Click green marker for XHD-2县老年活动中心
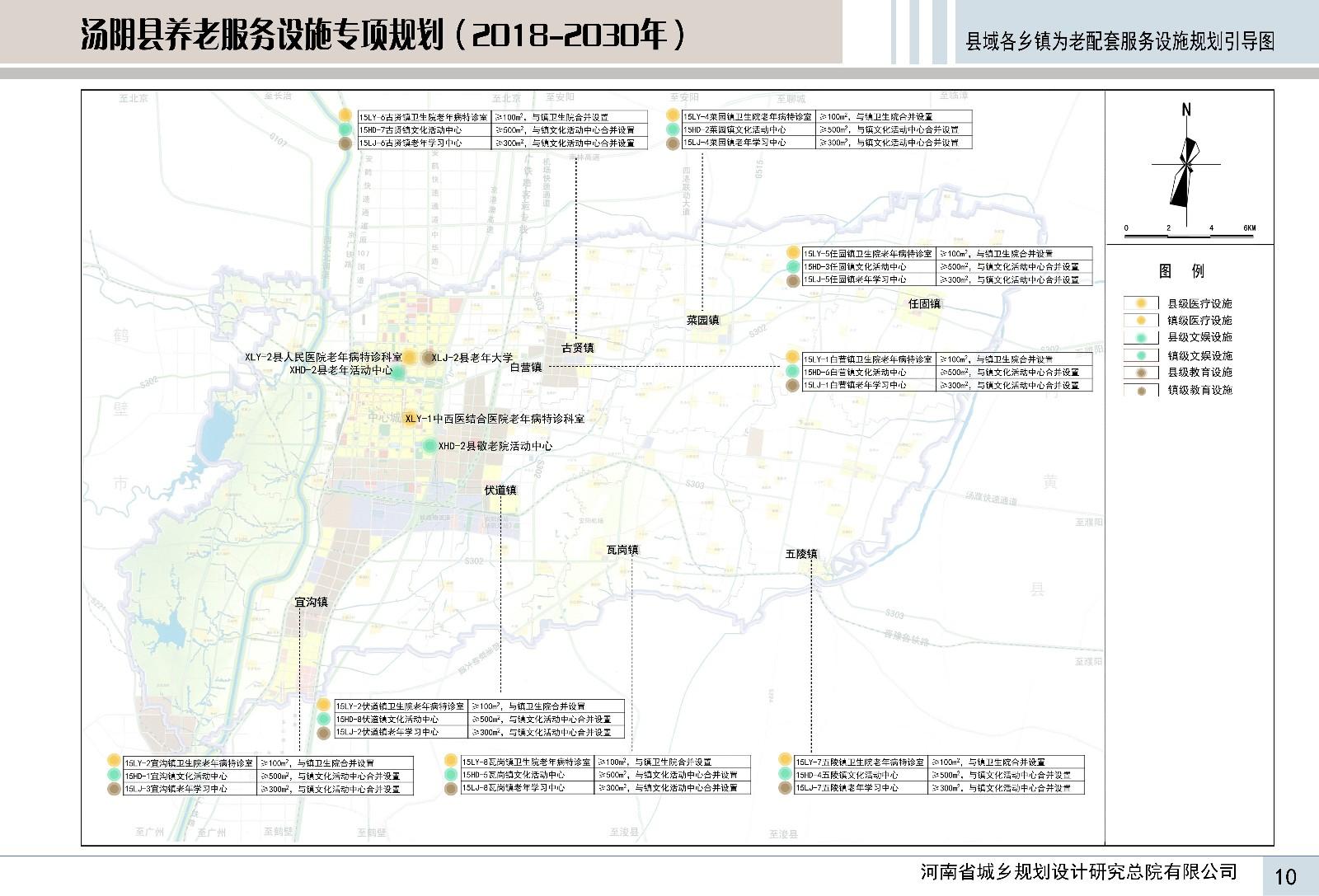1319x896 pixels. 398,373
